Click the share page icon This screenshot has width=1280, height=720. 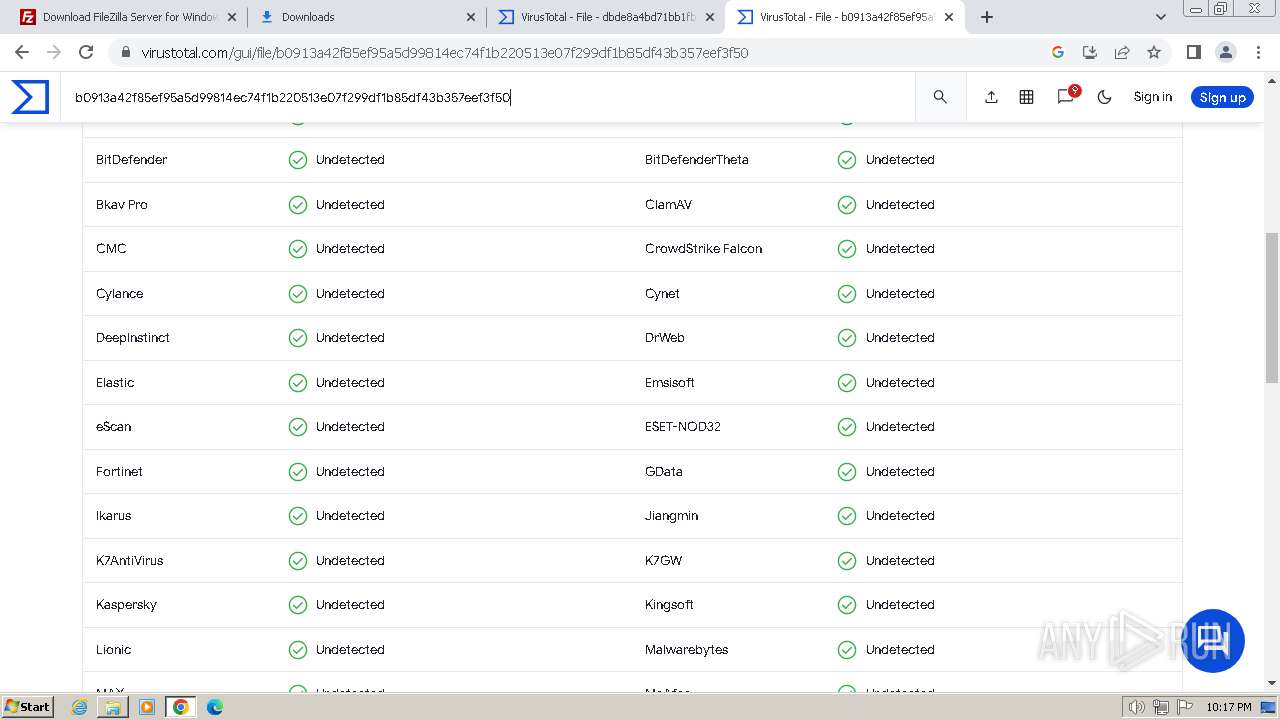[x=1122, y=52]
